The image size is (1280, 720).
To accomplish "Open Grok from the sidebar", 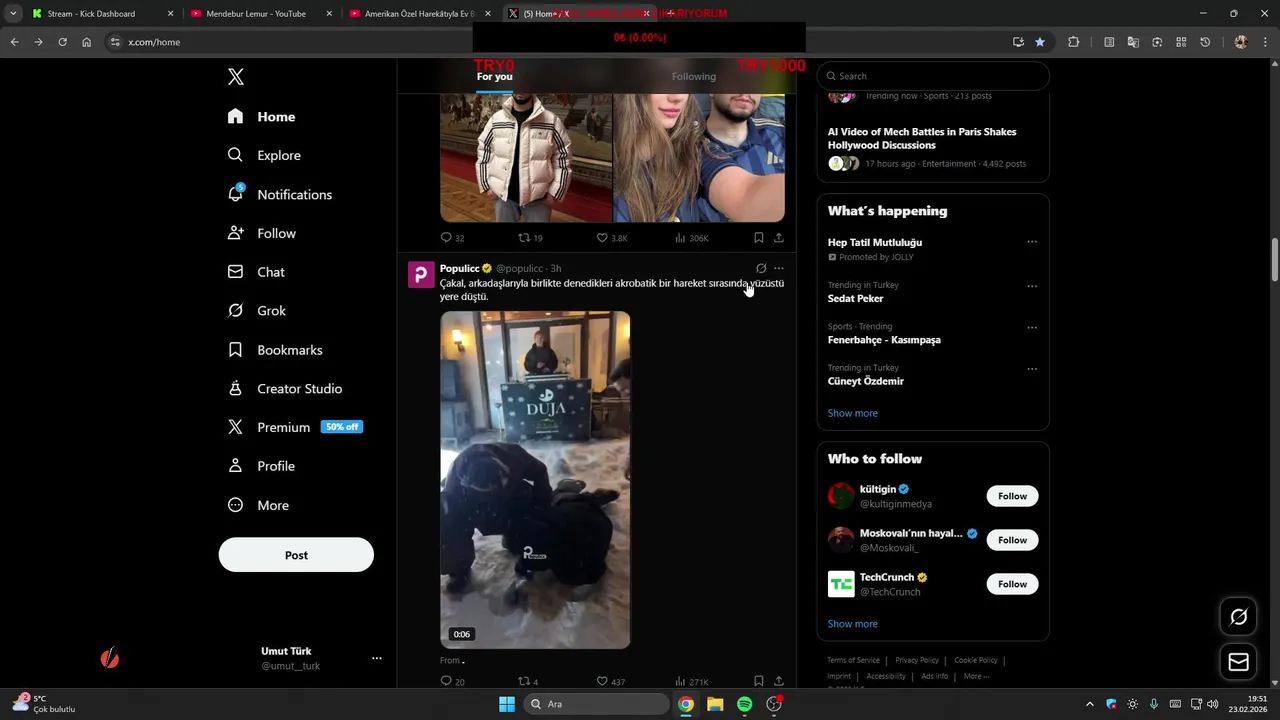I will point(256,311).
